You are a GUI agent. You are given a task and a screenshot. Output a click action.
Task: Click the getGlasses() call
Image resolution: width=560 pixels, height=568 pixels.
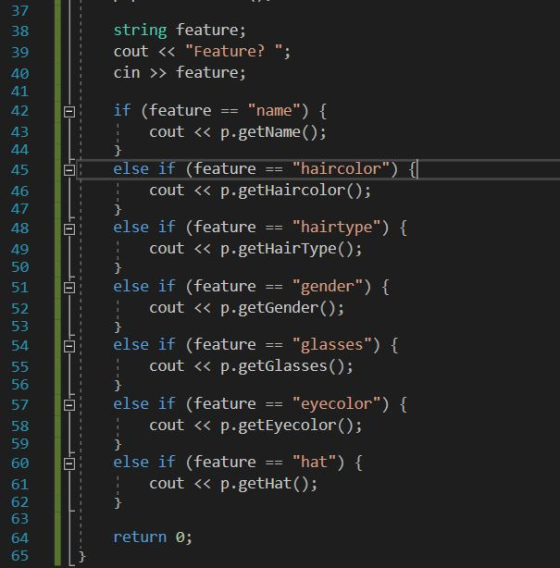[x=291, y=367]
